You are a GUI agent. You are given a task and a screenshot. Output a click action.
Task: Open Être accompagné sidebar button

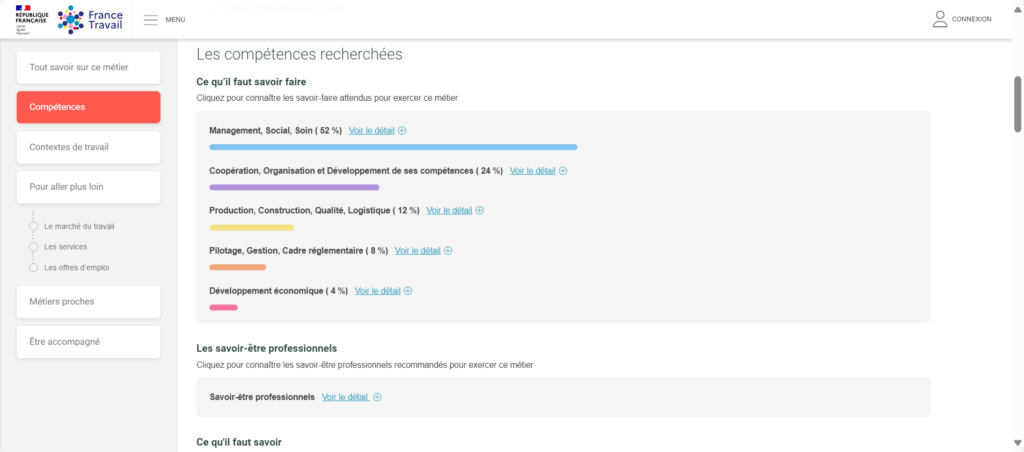click(x=88, y=342)
